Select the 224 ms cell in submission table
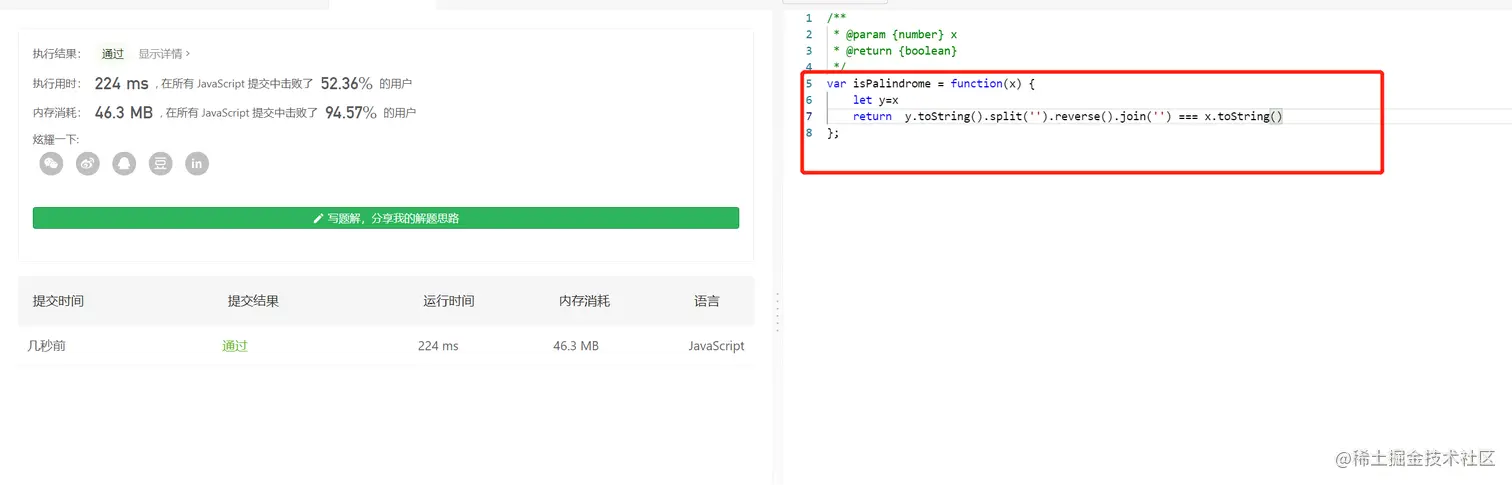This screenshot has width=1512, height=485. click(438, 346)
